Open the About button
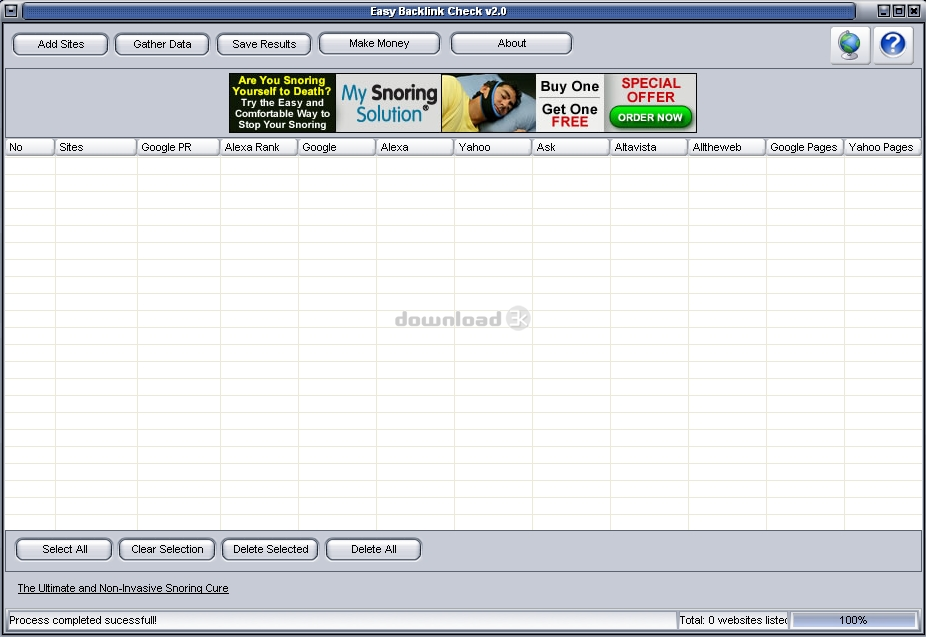Image resolution: width=926 pixels, height=637 pixels. [511, 44]
